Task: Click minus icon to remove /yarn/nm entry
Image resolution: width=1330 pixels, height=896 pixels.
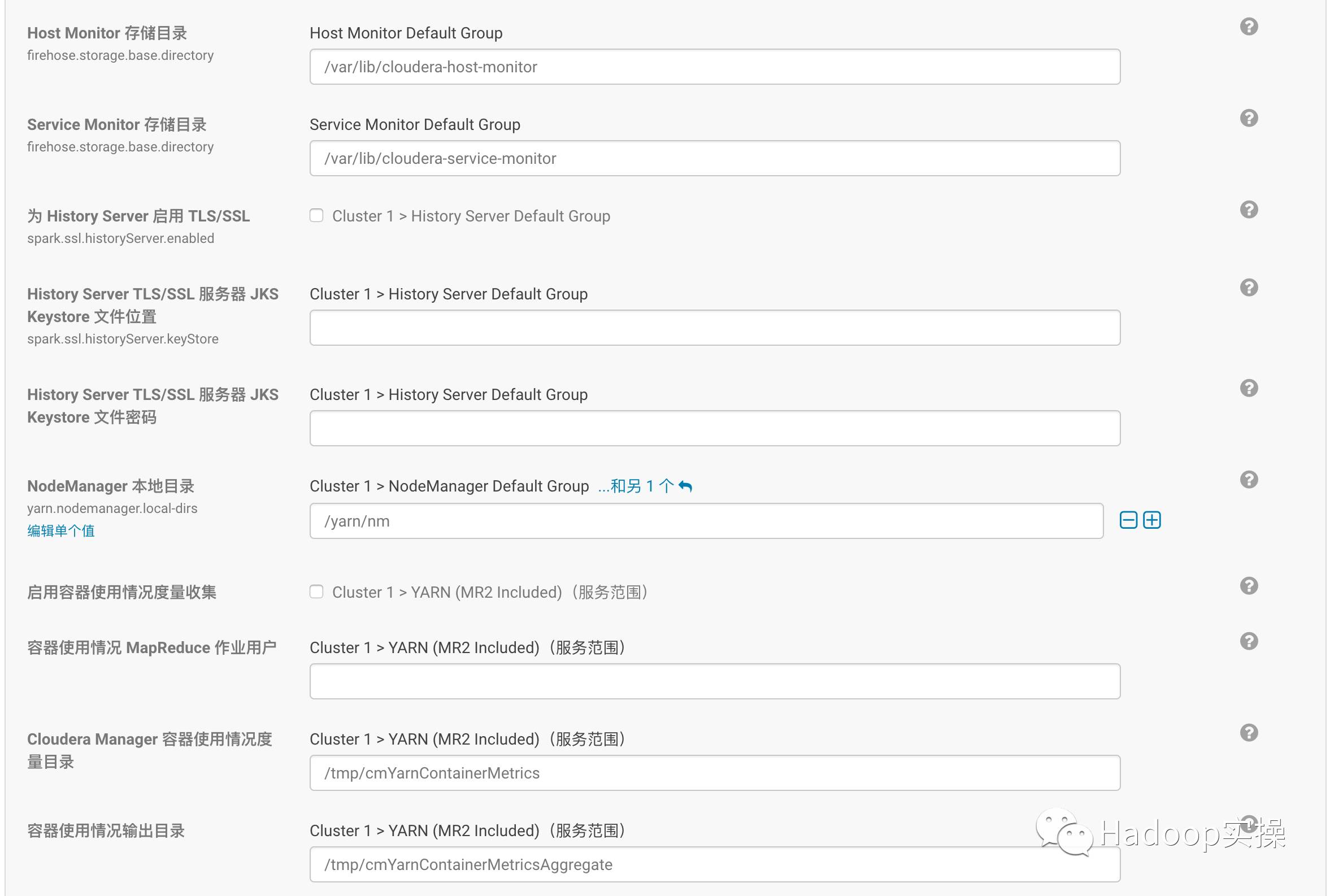Action: click(1128, 520)
